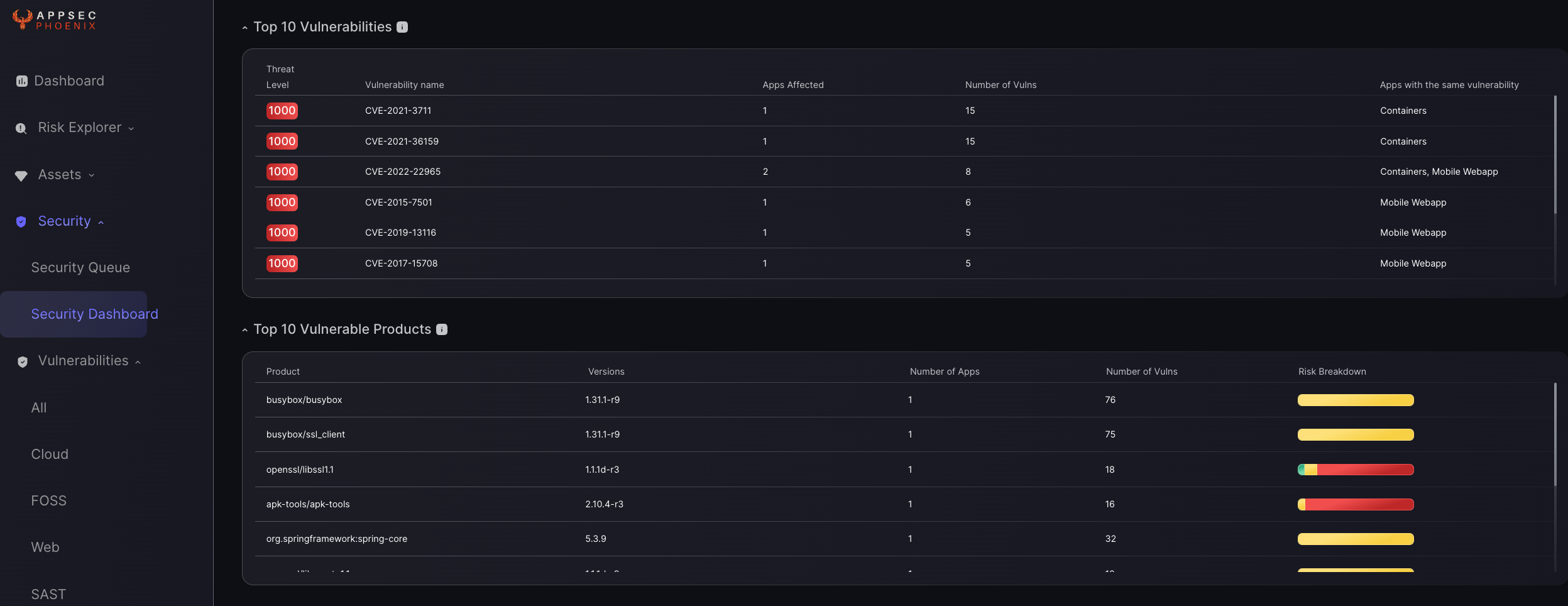Click the Dashboard bar-chart icon
Viewport: 1568px width, 606px height.
[x=22, y=81]
